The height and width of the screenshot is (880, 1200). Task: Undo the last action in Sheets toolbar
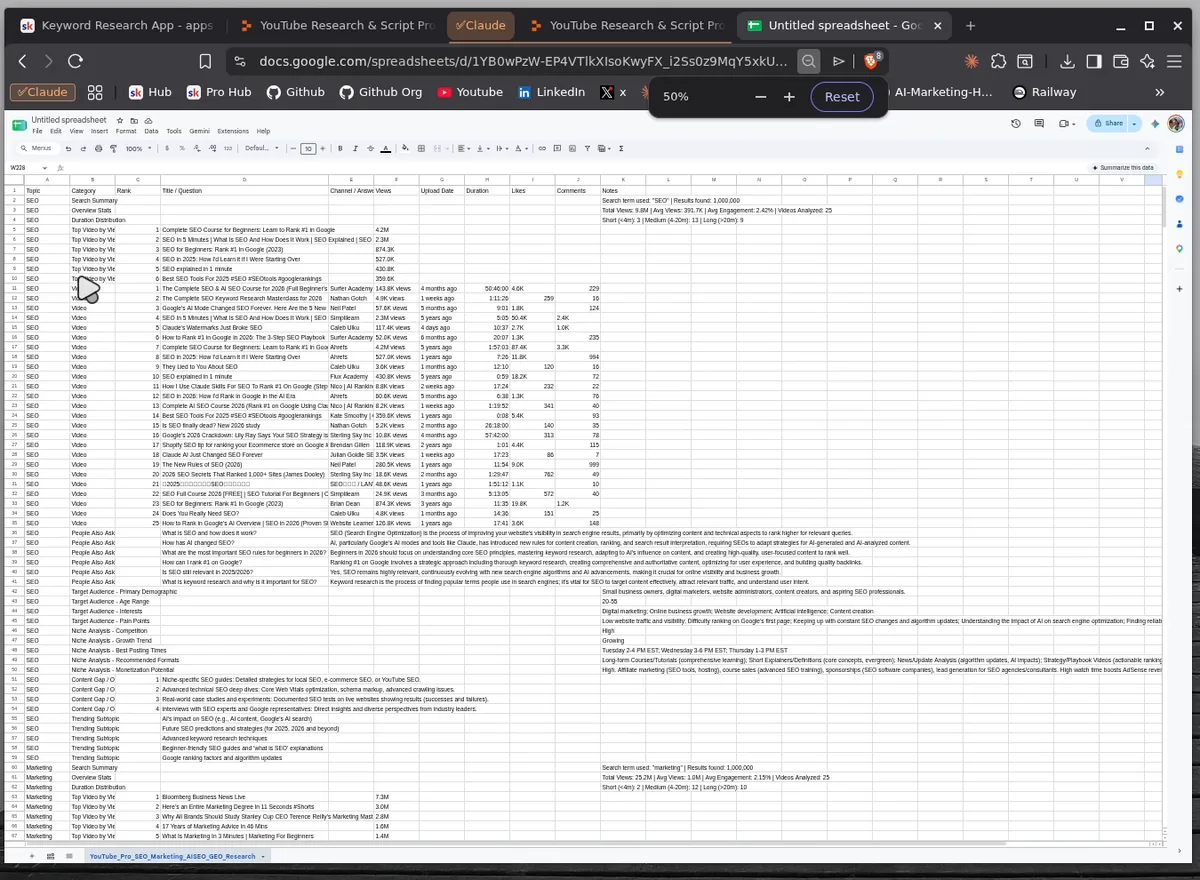pyautogui.click(x=68, y=148)
